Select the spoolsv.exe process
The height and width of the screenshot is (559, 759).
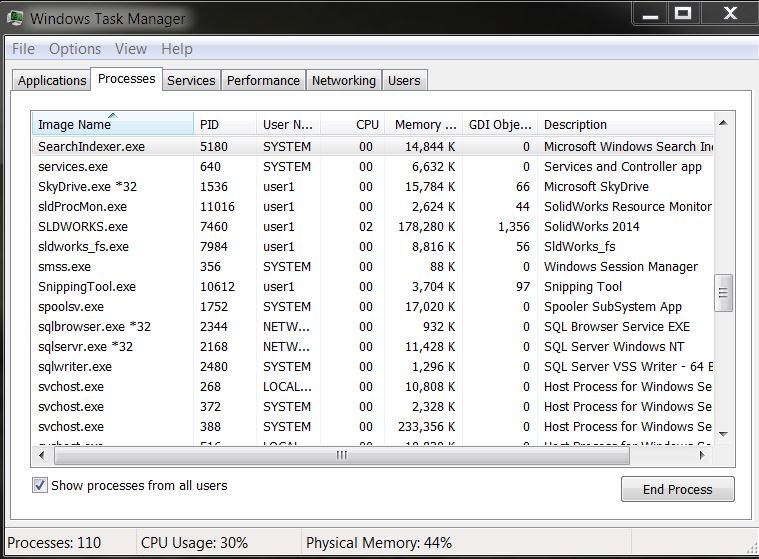point(373,306)
